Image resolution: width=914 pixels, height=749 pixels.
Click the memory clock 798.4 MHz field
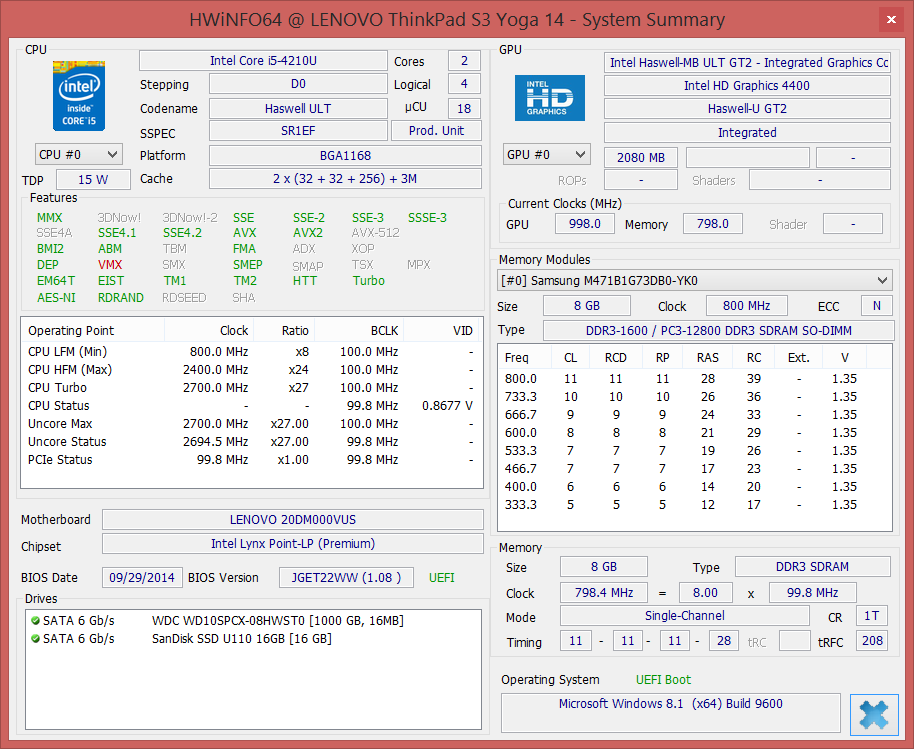click(604, 593)
